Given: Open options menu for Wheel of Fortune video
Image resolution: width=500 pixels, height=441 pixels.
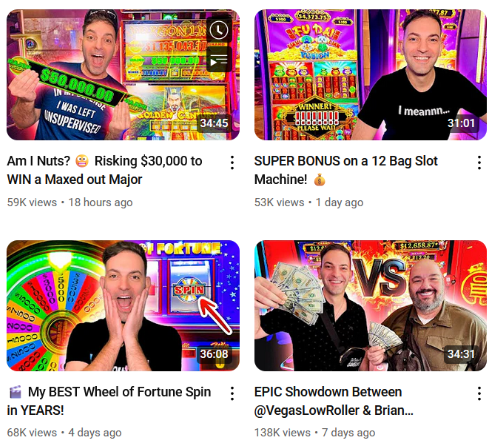Looking at the screenshot, I should tap(232, 394).
